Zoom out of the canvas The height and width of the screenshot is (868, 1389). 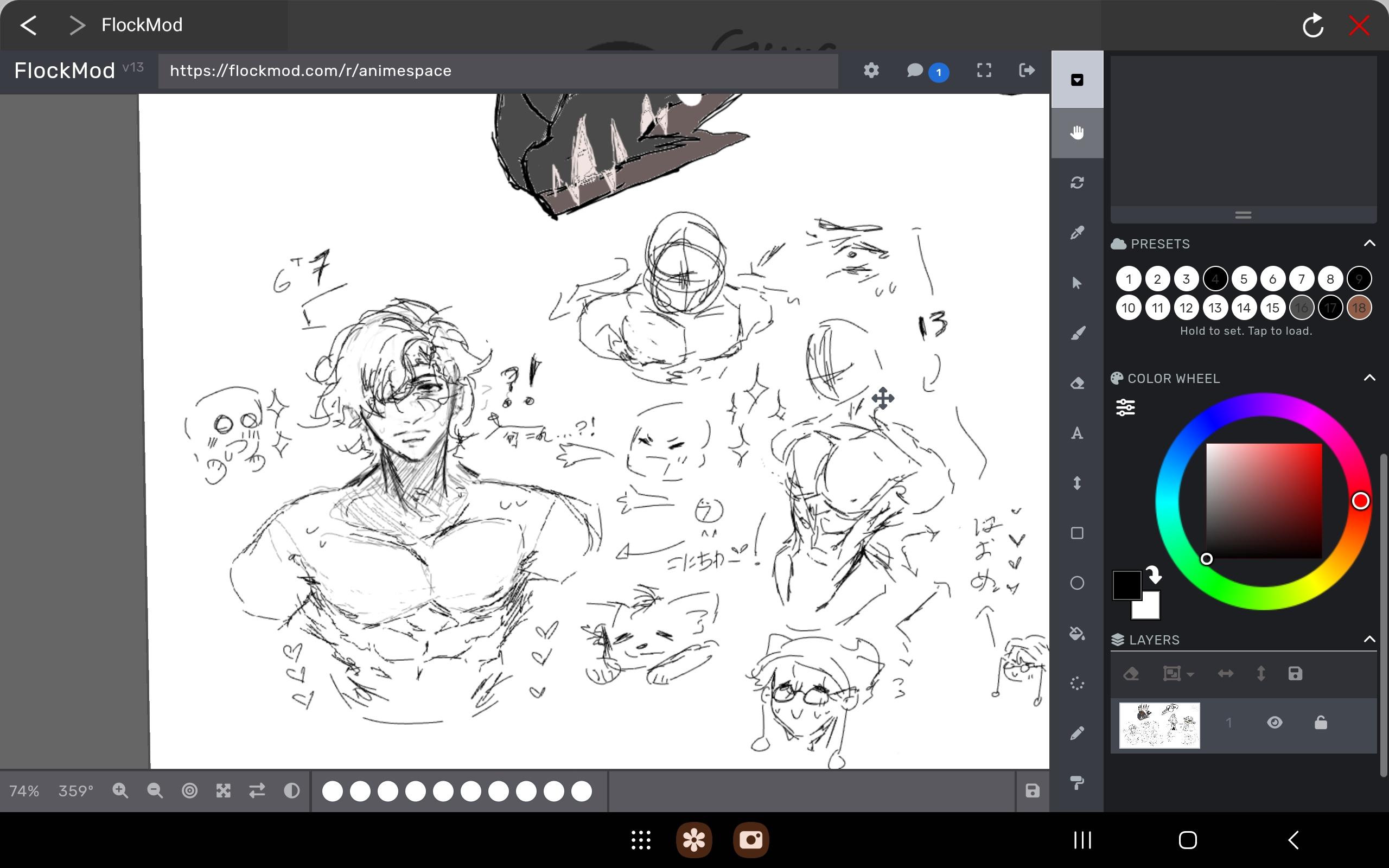155,790
